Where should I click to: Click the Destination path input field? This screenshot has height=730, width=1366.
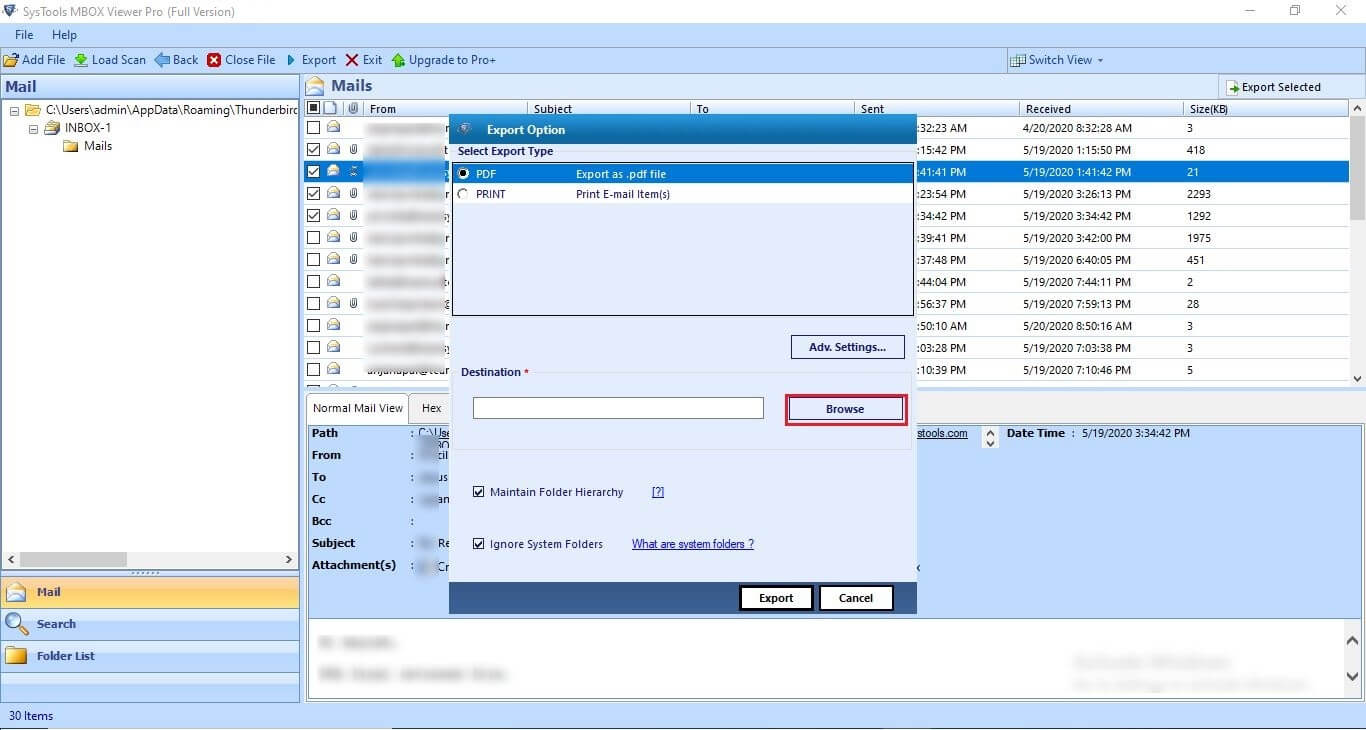tap(617, 408)
